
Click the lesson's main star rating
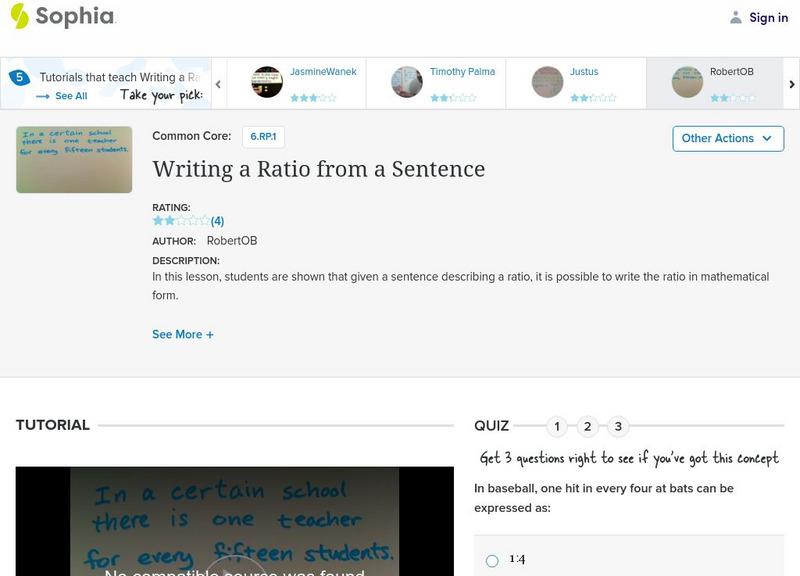[x=181, y=221]
